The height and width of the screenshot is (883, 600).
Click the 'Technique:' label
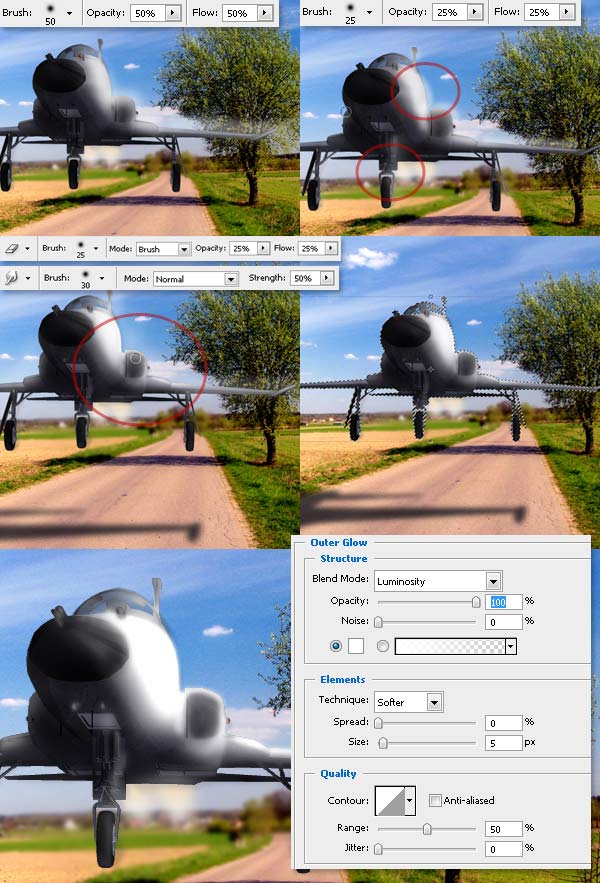tap(344, 699)
